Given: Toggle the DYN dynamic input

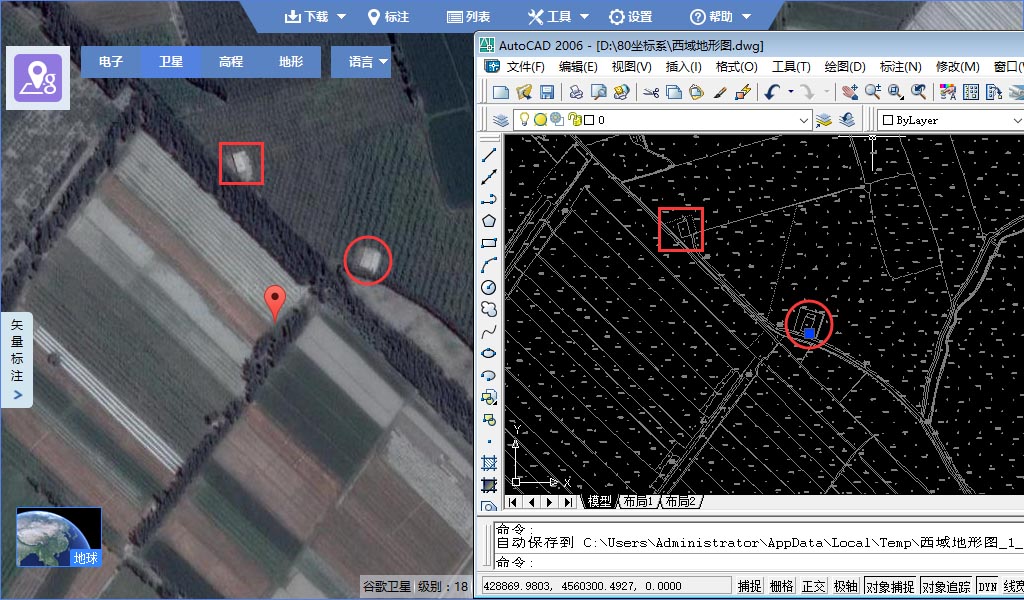Looking at the screenshot, I should [x=987, y=586].
